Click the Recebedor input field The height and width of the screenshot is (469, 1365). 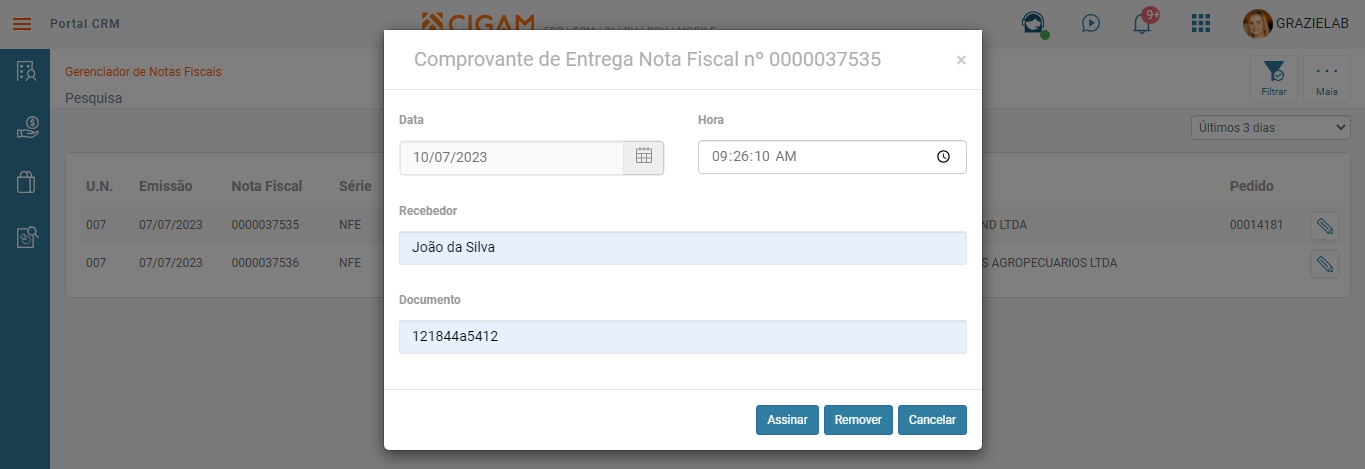tap(682, 248)
